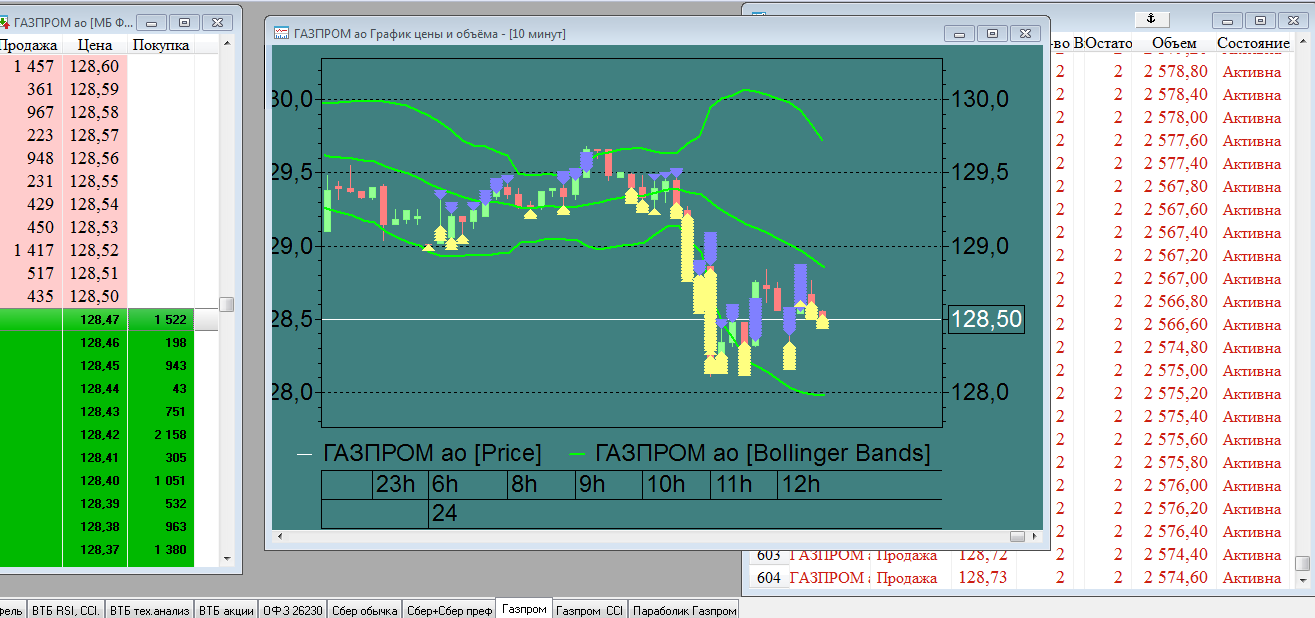Click the current price label 128,50 on chart
Image resolution: width=1315 pixels, height=618 pixels.
tap(986, 319)
